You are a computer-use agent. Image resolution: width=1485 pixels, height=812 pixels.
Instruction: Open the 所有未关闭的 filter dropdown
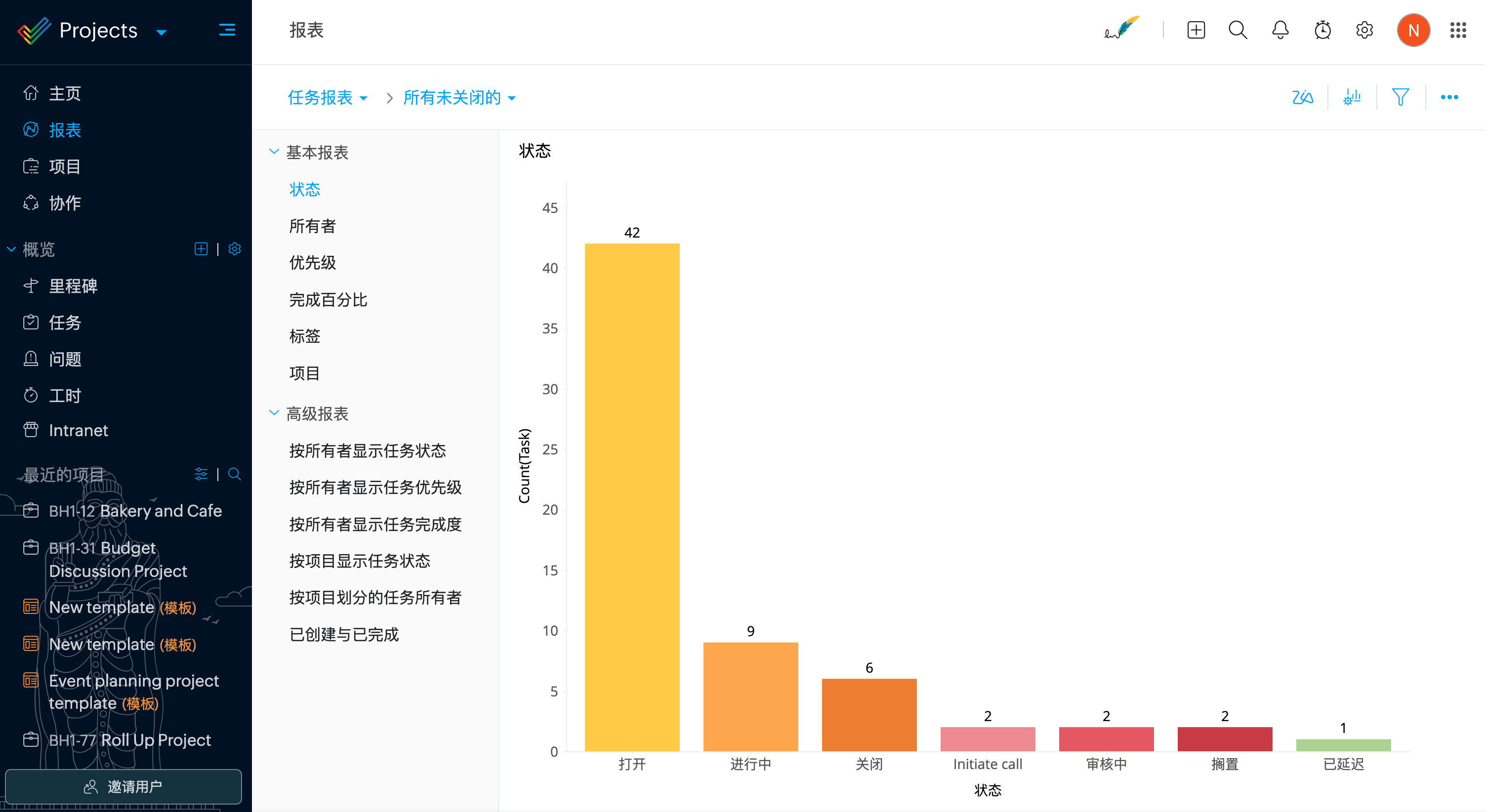coord(459,97)
